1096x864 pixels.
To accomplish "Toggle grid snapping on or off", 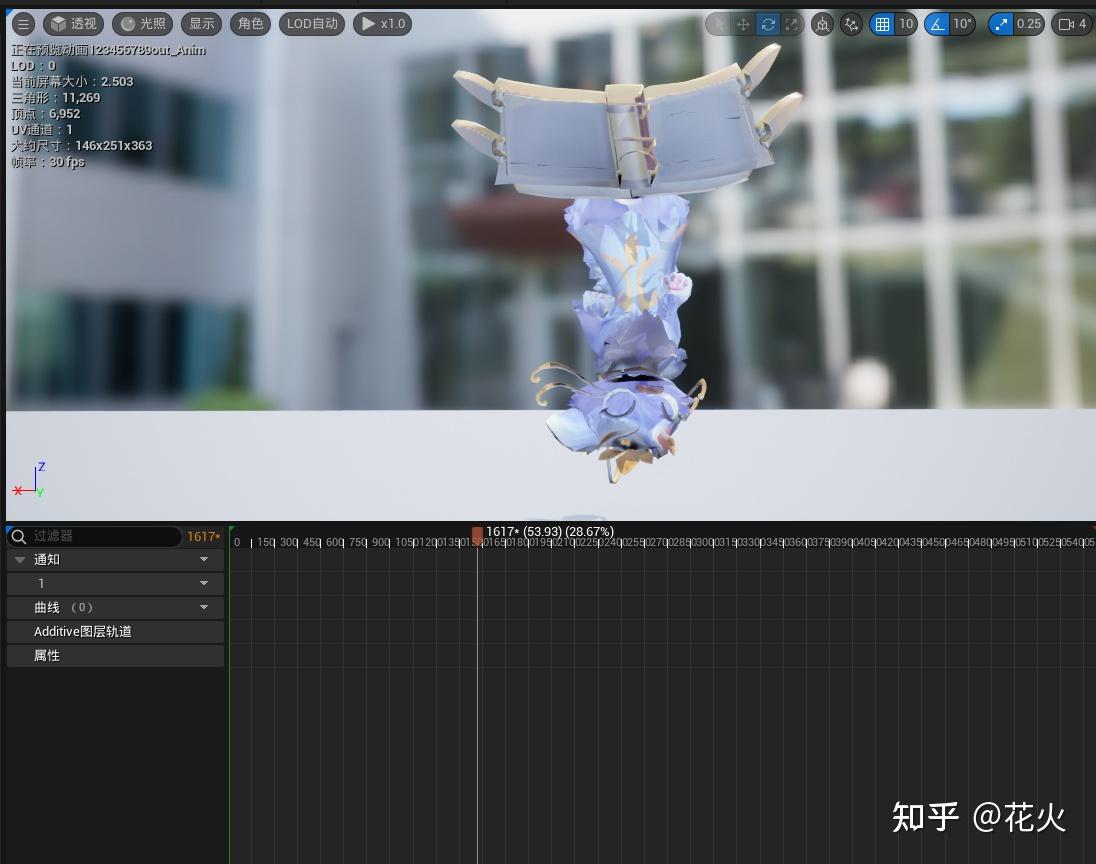I will click(x=882, y=24).
